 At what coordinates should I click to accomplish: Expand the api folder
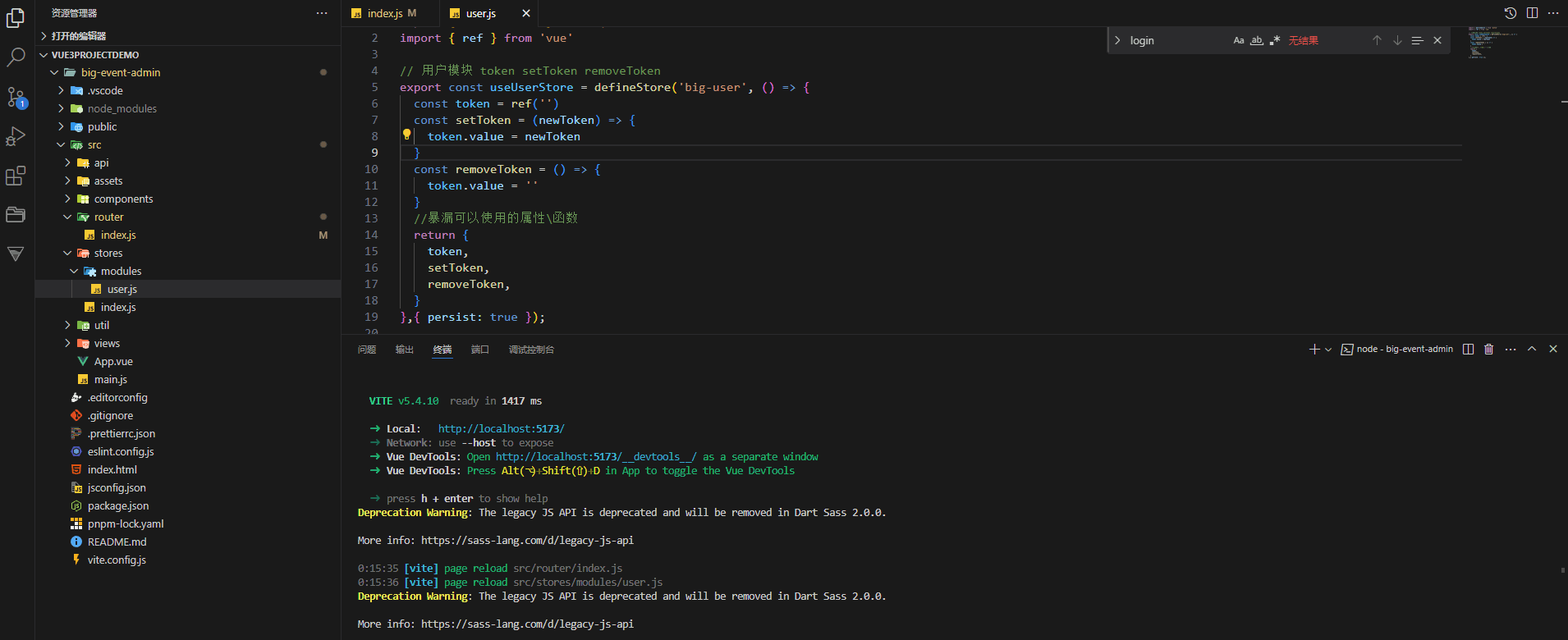[188, 162]
